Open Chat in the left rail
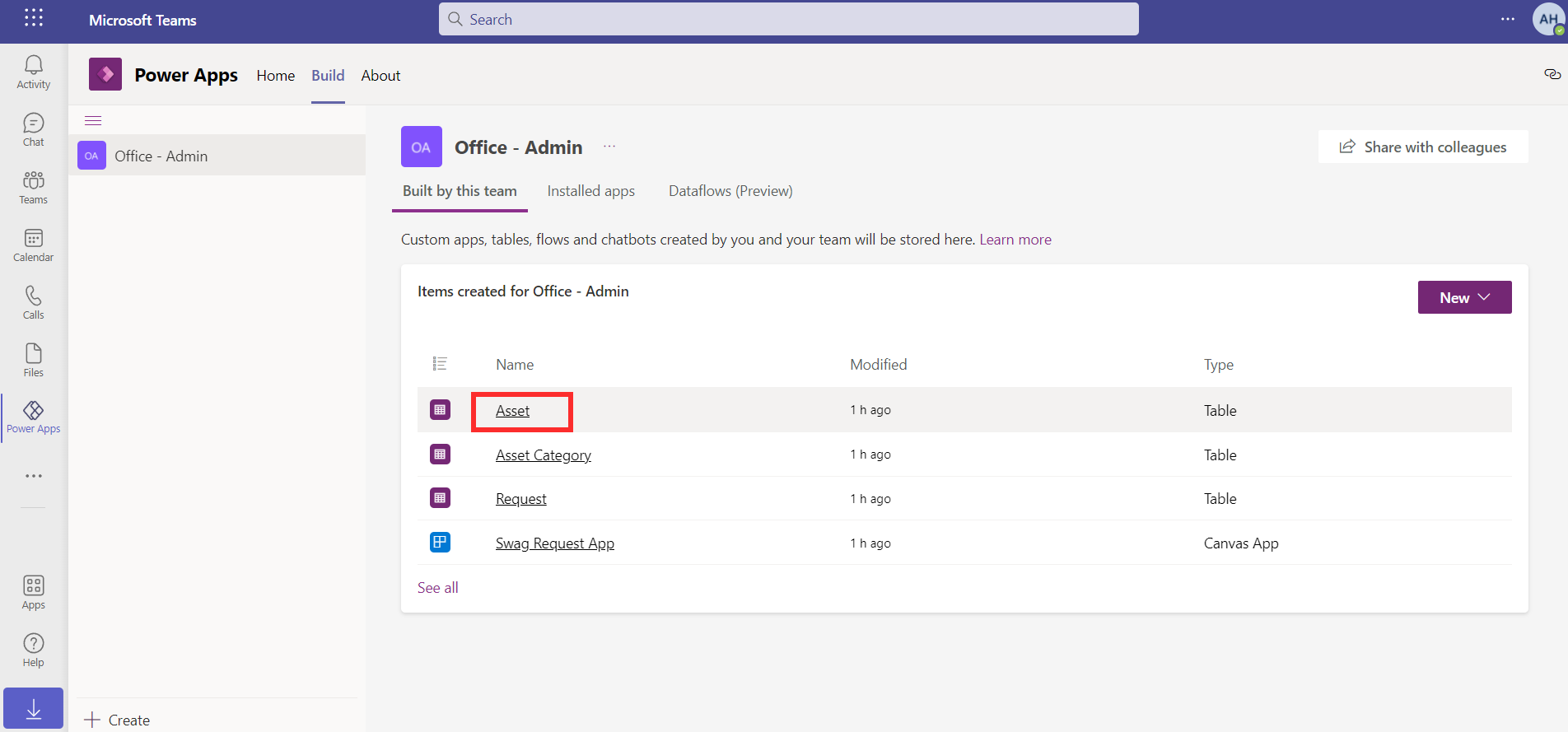This screenshot has width=1568, height=732. point(33,130)
